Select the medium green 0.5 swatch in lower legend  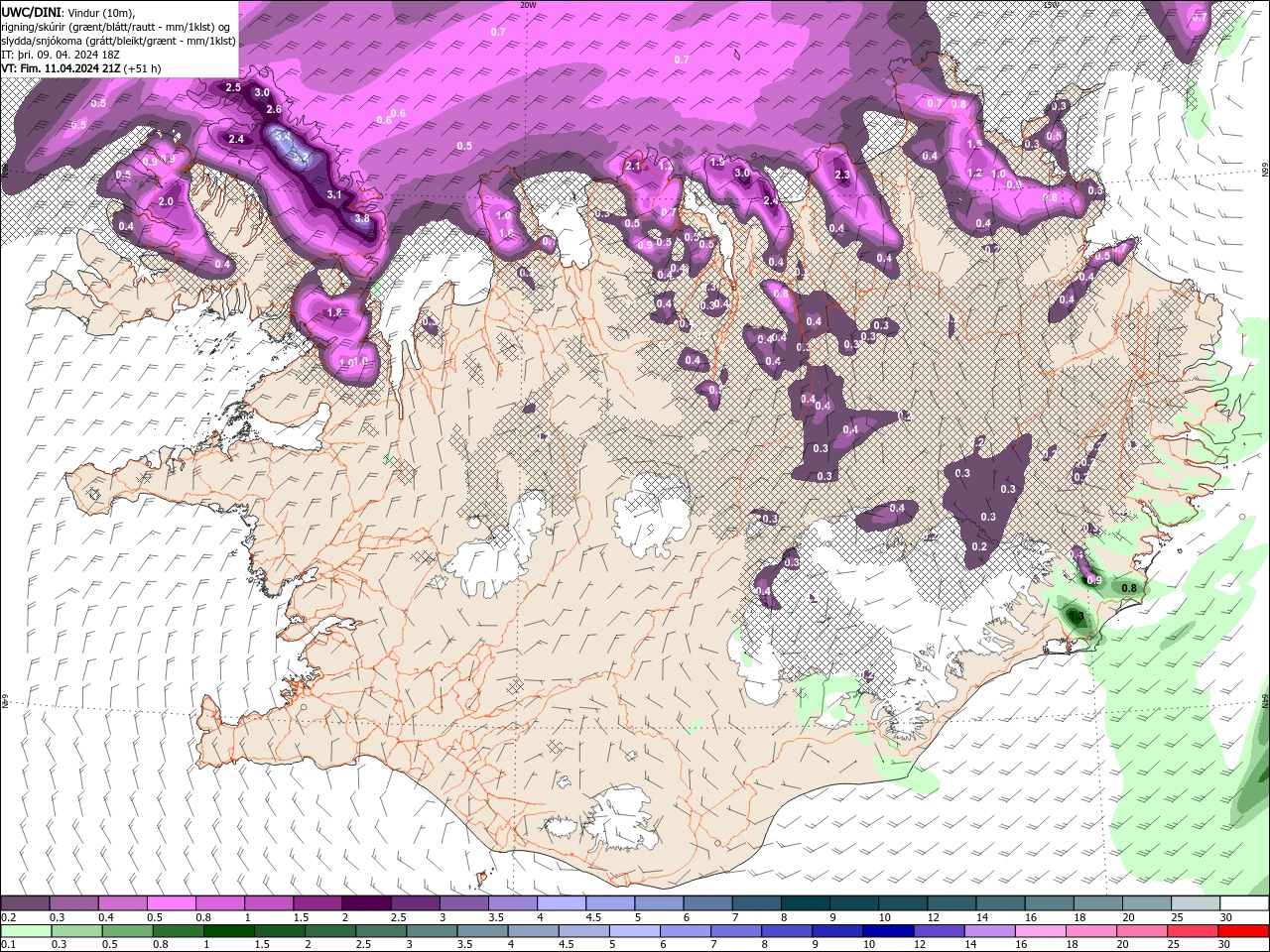pyautogui.click(x=127, y=931)
